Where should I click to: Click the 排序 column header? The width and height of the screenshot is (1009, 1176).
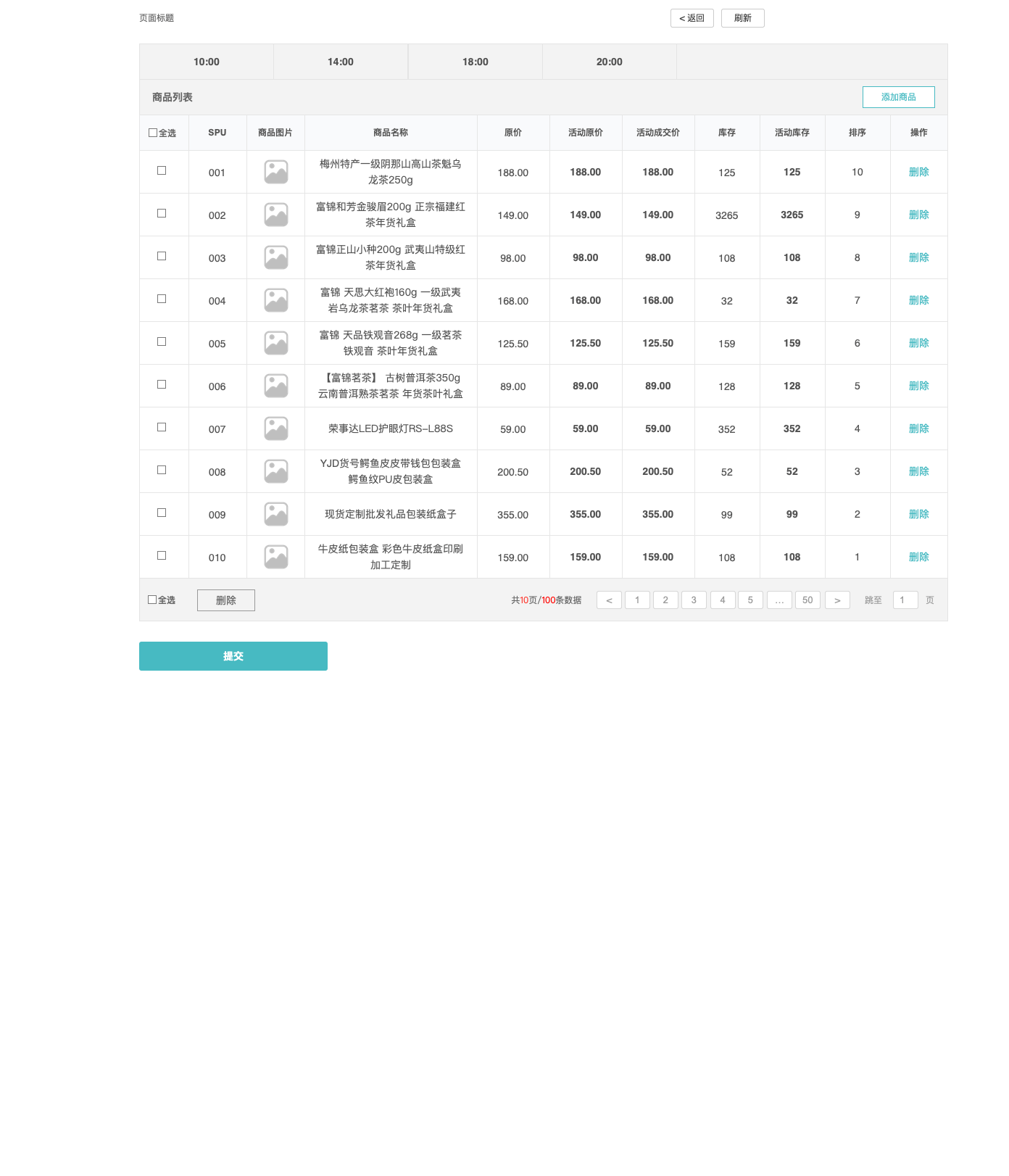(858, 133)
